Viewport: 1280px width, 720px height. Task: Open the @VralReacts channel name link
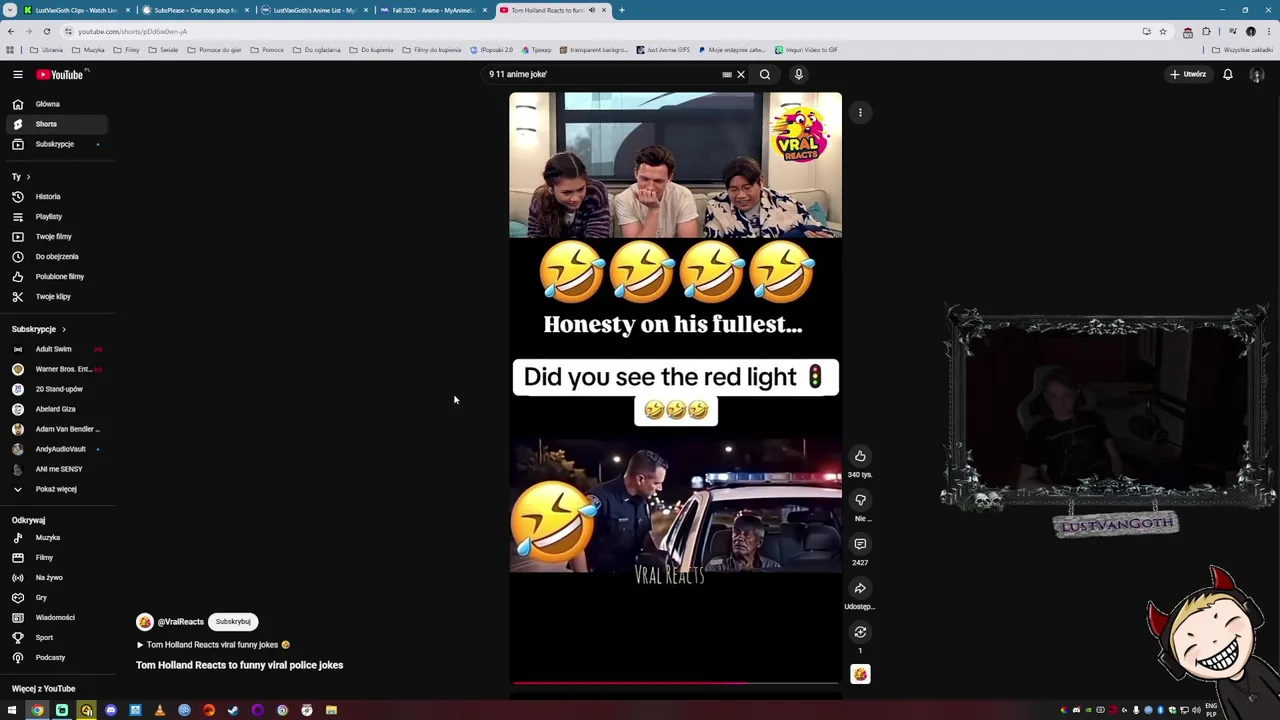(180, 622)
